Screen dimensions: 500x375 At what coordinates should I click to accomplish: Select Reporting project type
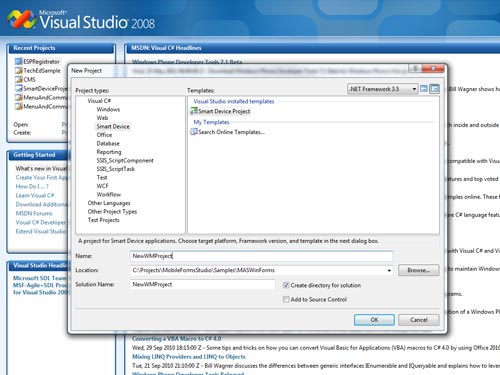[109, 152]
